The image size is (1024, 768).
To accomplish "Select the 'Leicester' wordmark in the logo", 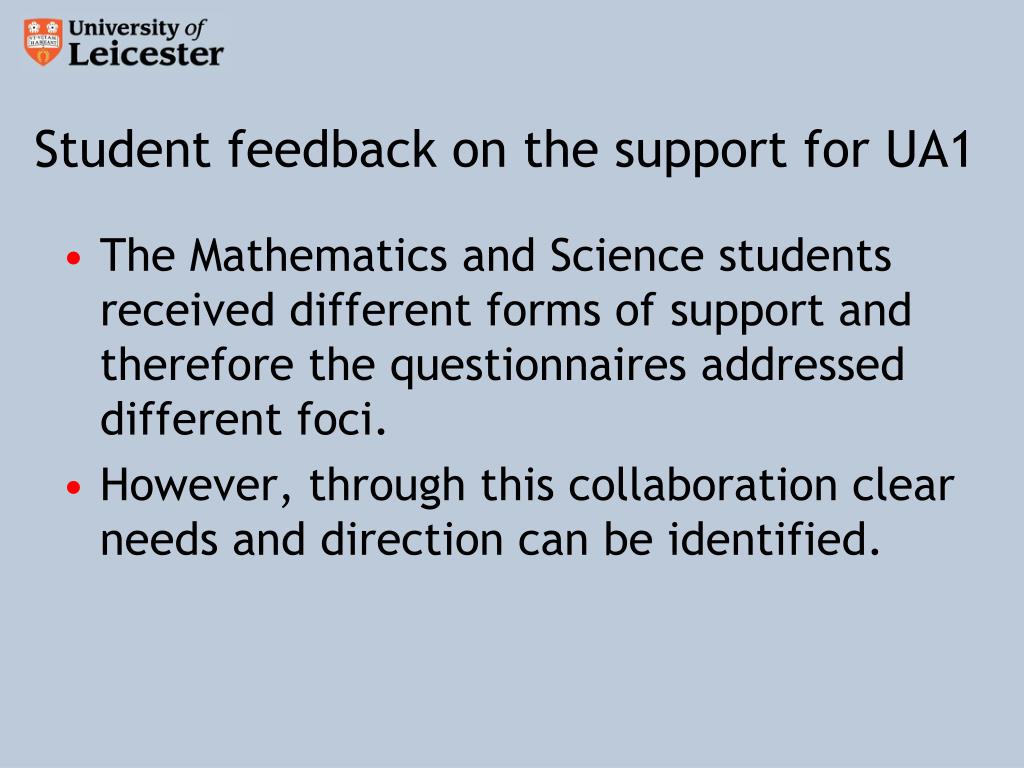I will [x=146, y=54].
